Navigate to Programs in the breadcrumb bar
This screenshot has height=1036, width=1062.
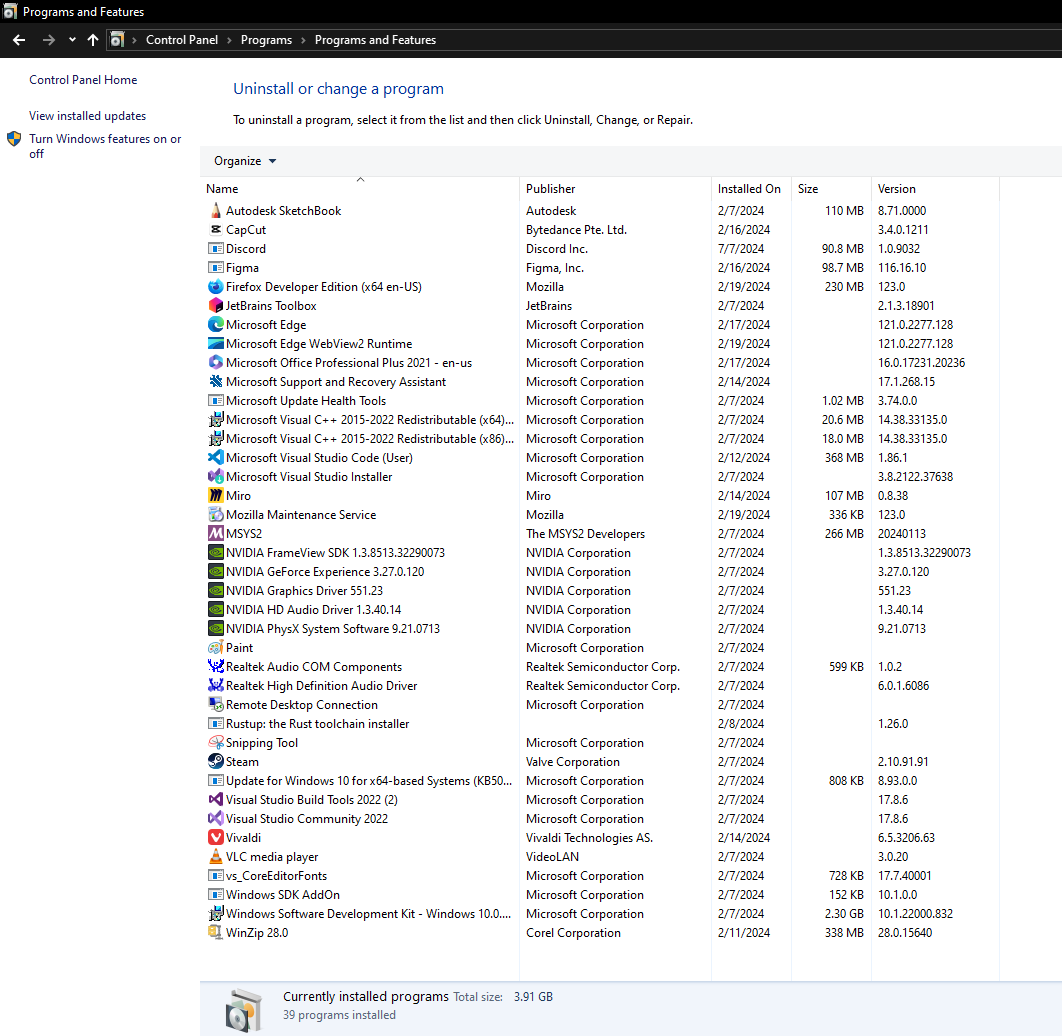(x=266, y=40)
